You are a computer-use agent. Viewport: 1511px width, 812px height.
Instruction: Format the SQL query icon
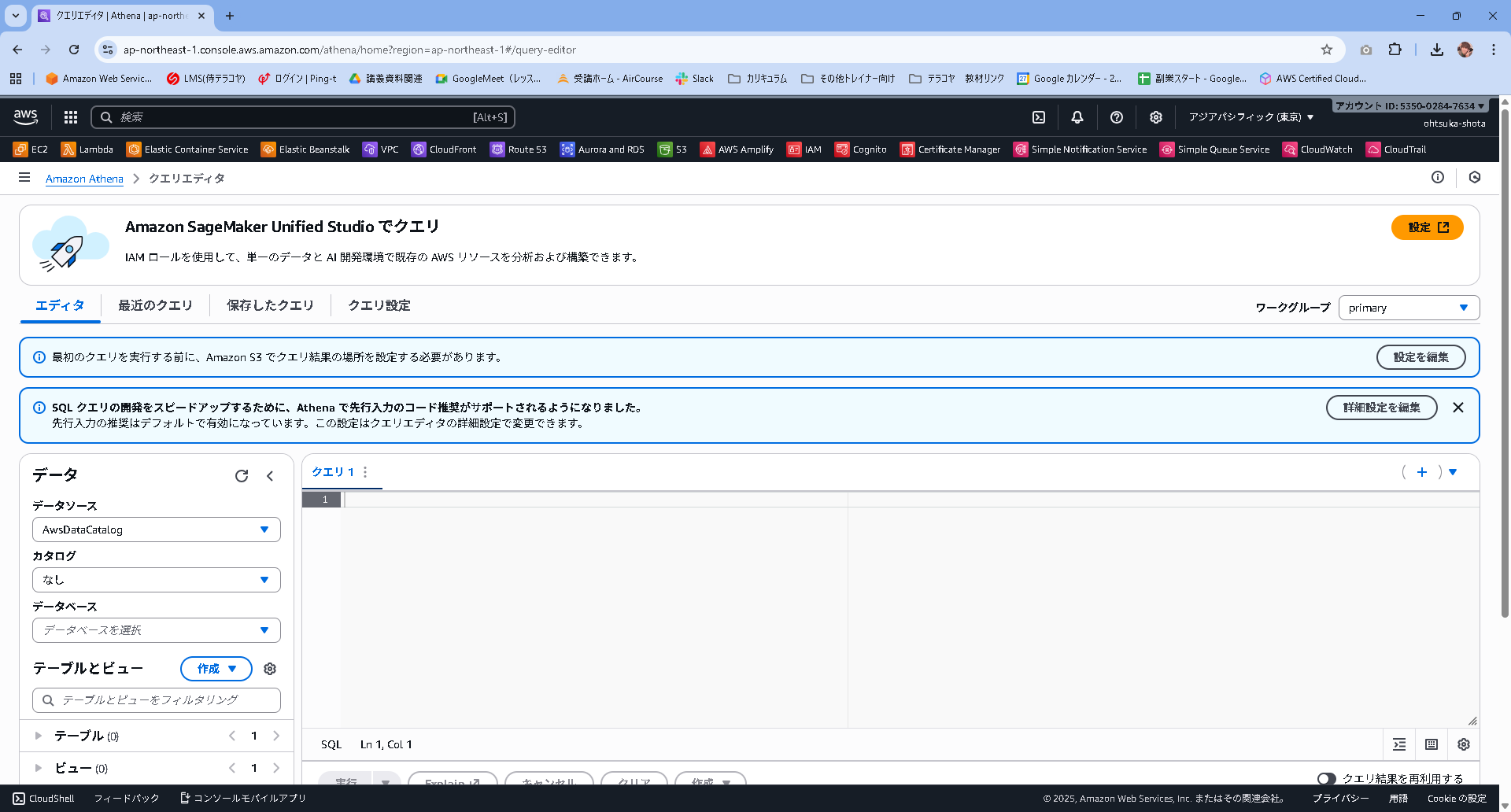(x=1399, y=744)
